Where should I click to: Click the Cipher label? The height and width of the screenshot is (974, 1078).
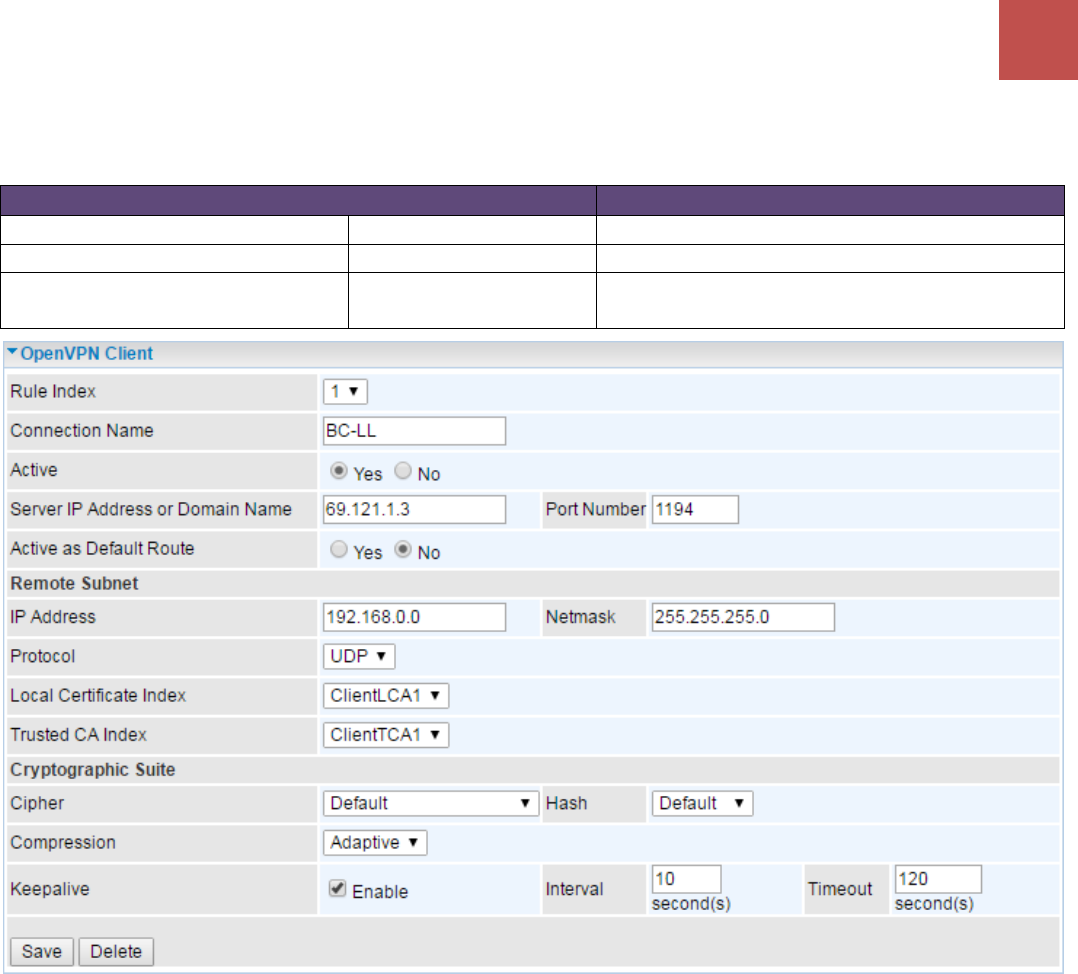coord(37,804)
